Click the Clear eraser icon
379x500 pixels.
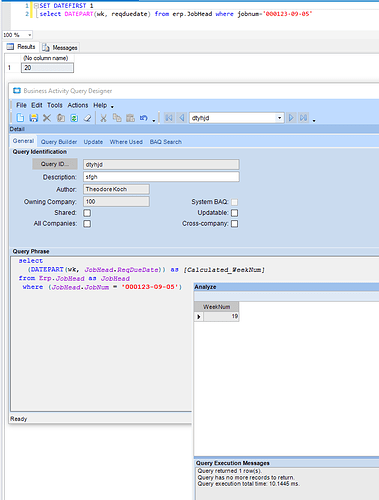[x=87, y=118]
